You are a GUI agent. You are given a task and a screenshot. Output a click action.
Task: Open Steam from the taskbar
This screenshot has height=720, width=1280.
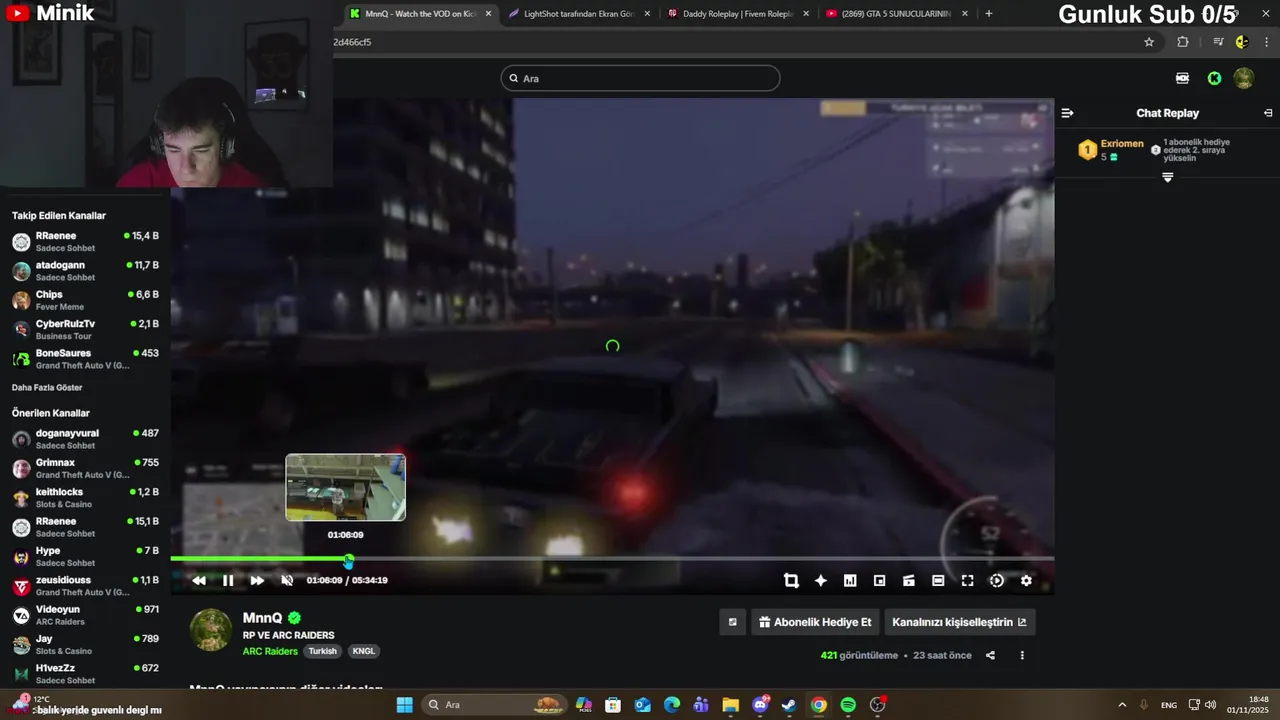[789, 705]
